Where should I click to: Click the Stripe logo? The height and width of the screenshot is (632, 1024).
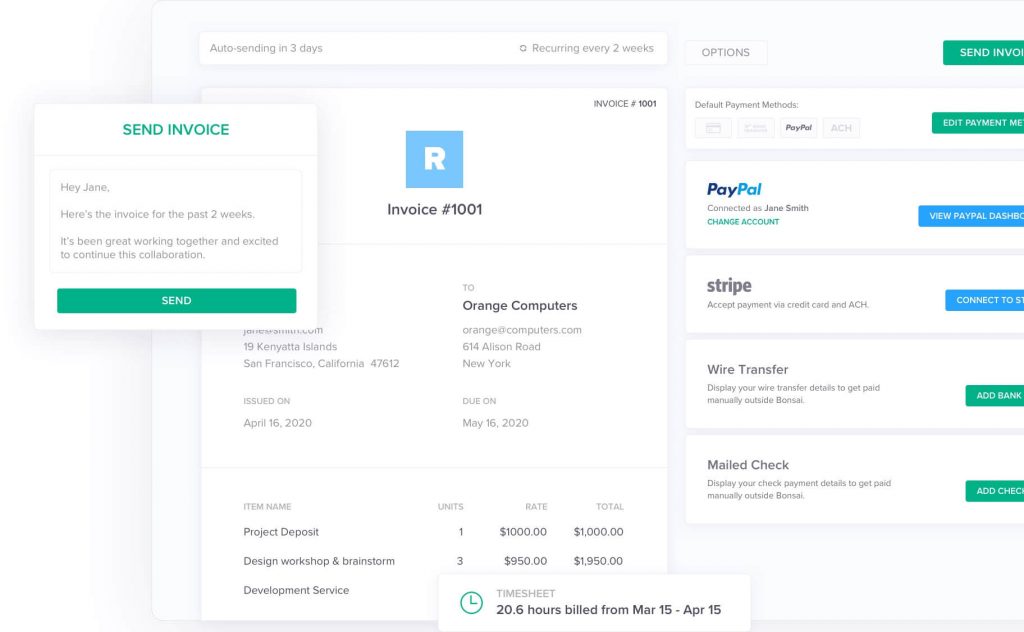coord(729,285)
